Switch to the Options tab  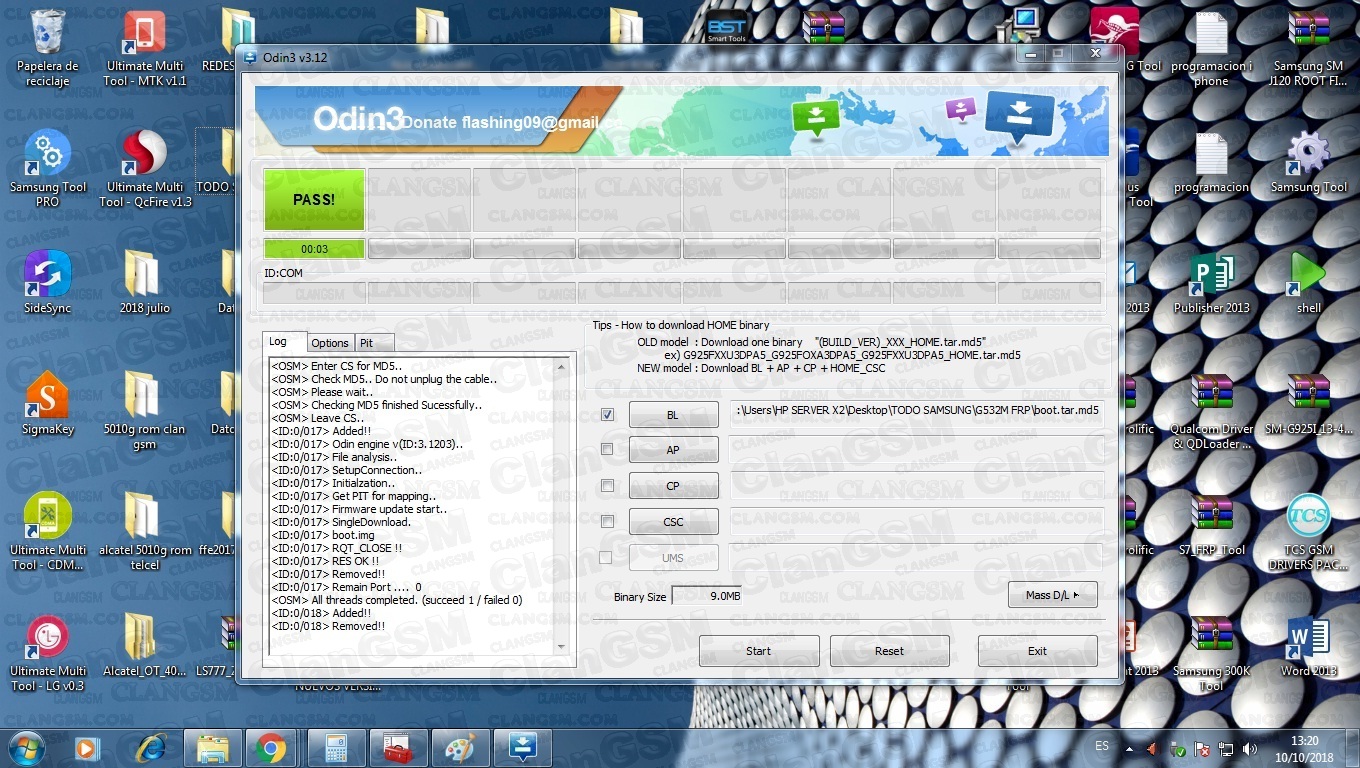tap(329, 342)
